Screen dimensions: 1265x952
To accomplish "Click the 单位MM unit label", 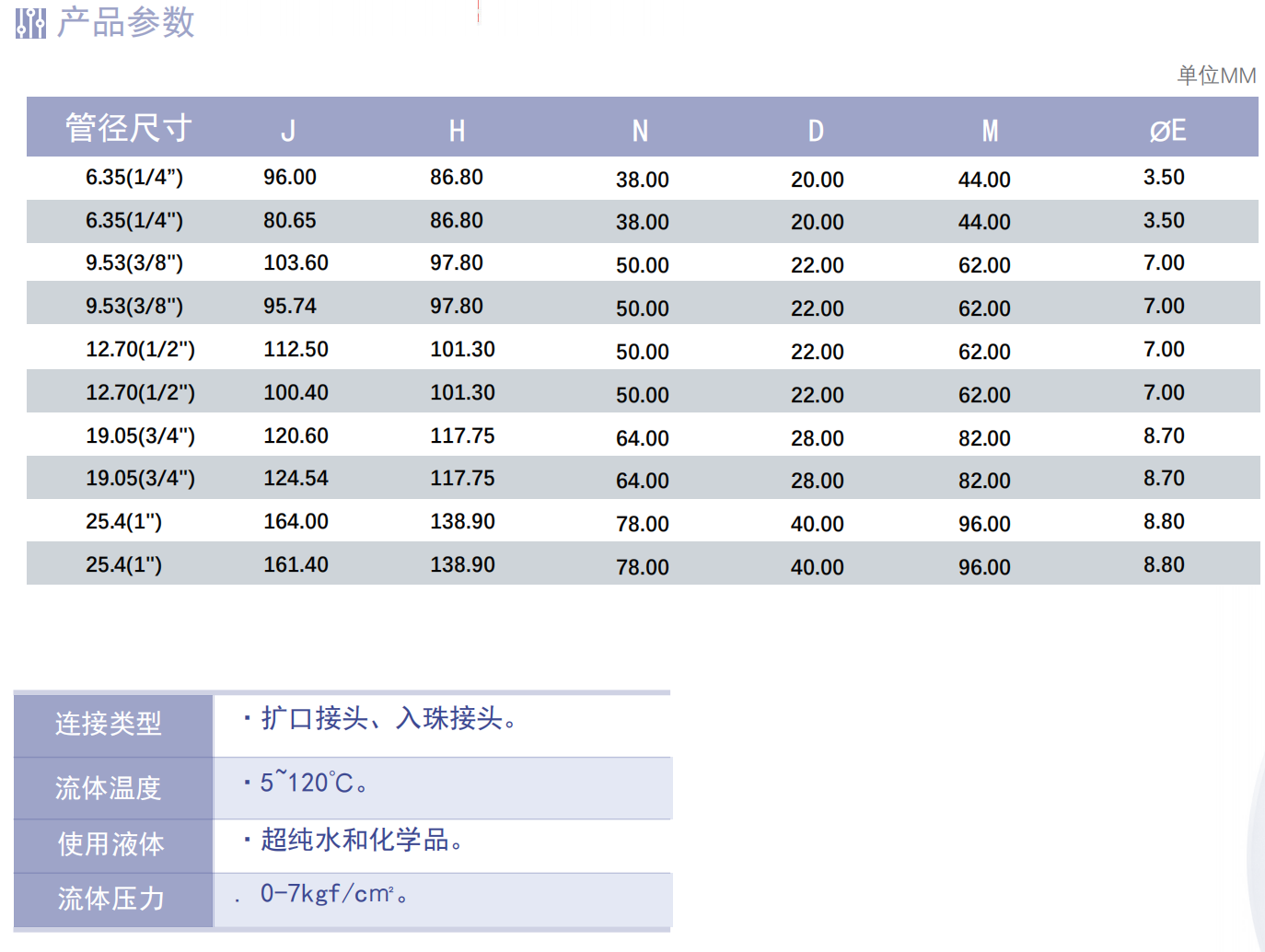I will pyautogui.click(x=1216, y=75).
